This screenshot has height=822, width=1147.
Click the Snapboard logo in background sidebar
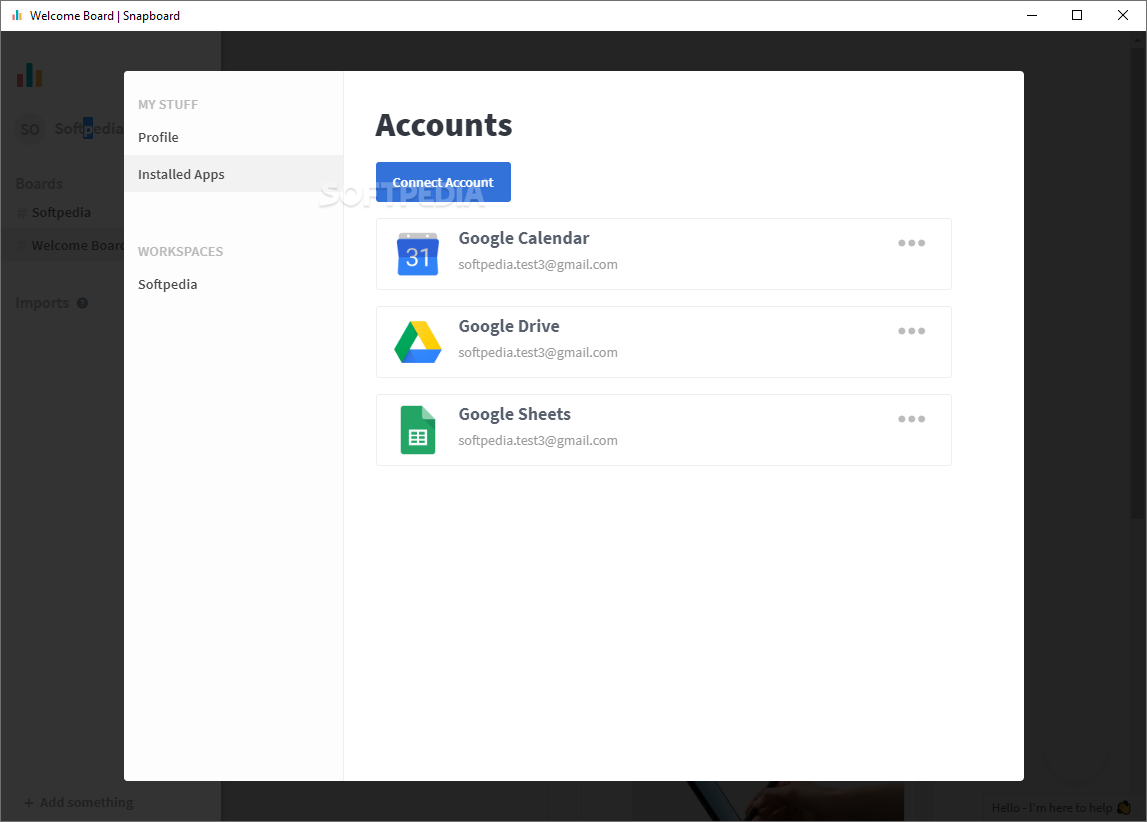(29, 75)
